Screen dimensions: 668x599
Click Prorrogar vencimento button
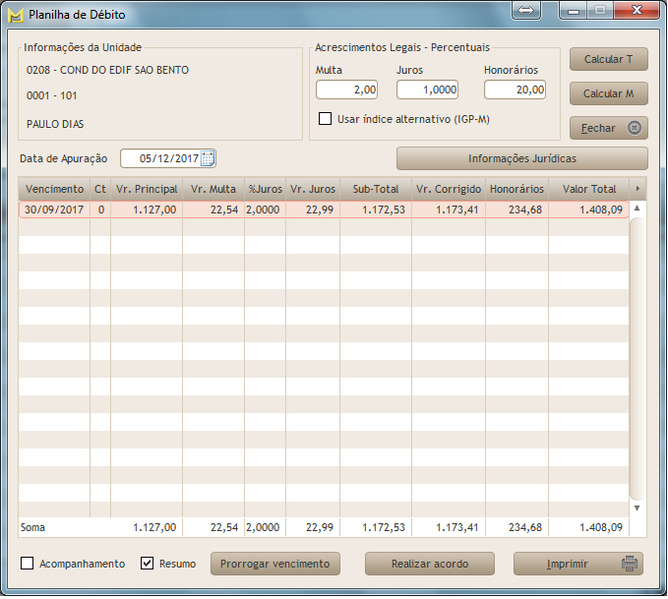(275, 564)
